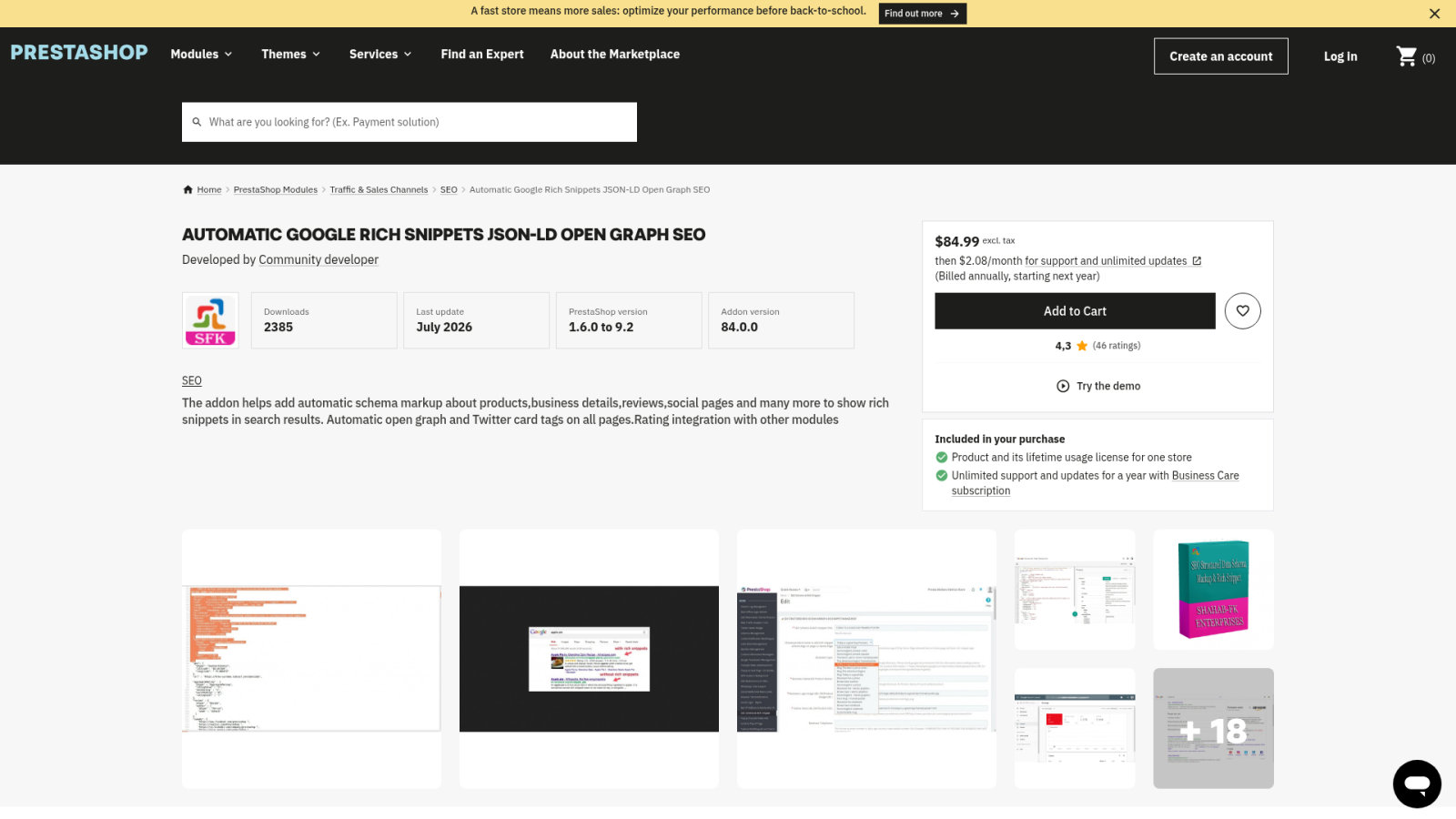Click the rating star icon
This screenshot has width=1456, height=819.
click(1082, 346)
